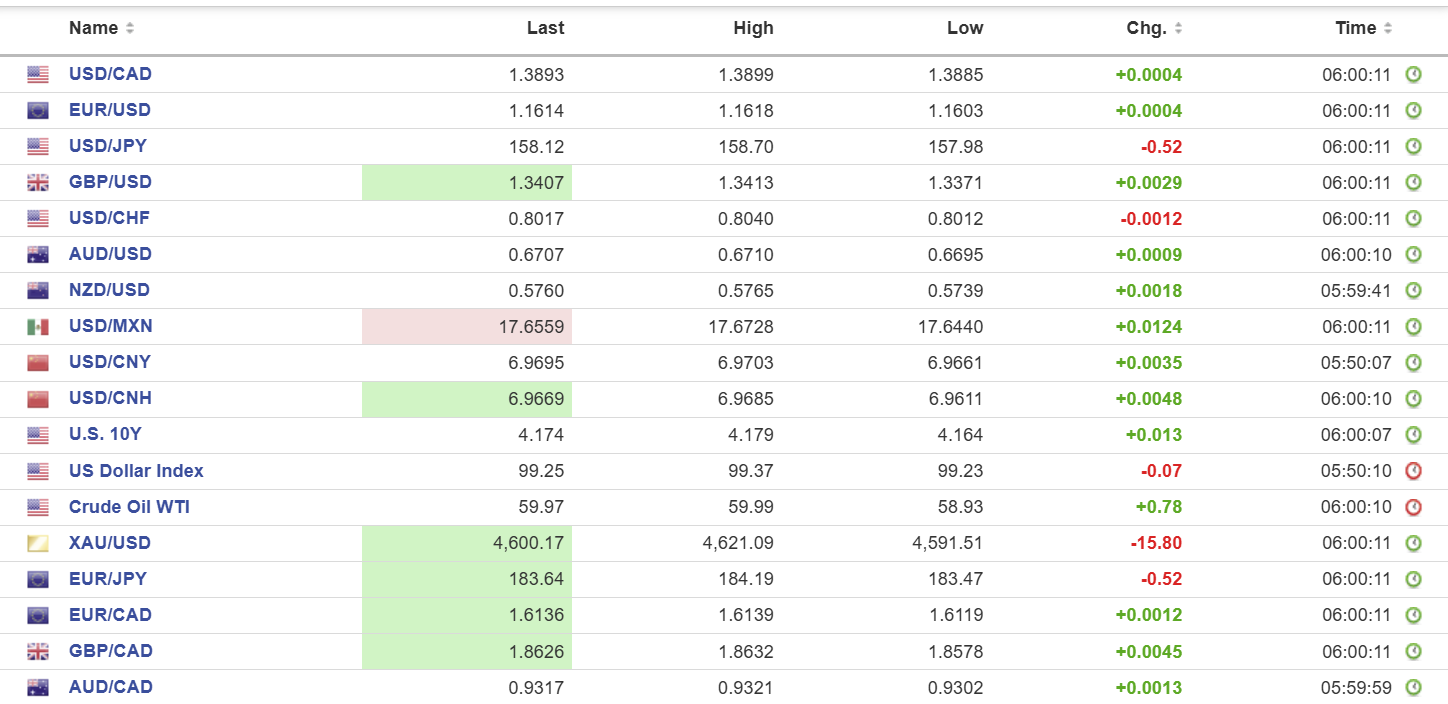The width and height of the screenshot is (1448, 704).
Task: Open the US Dollar Index link
Action: tap(136, 471)
